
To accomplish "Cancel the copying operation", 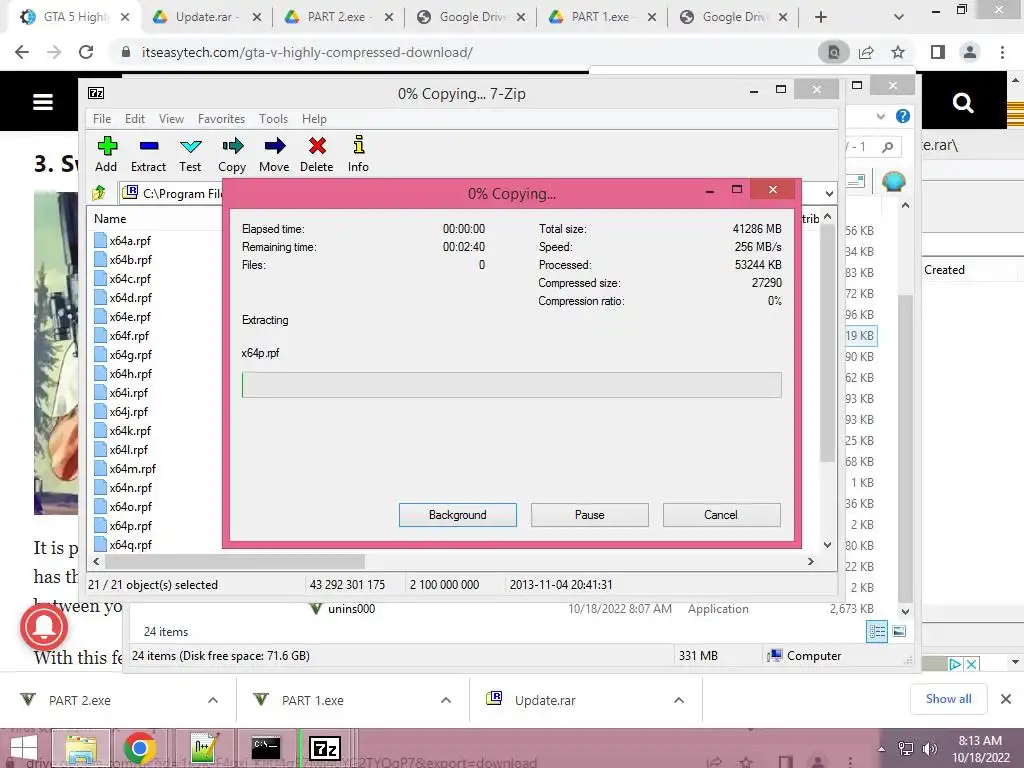I will 721,515.
